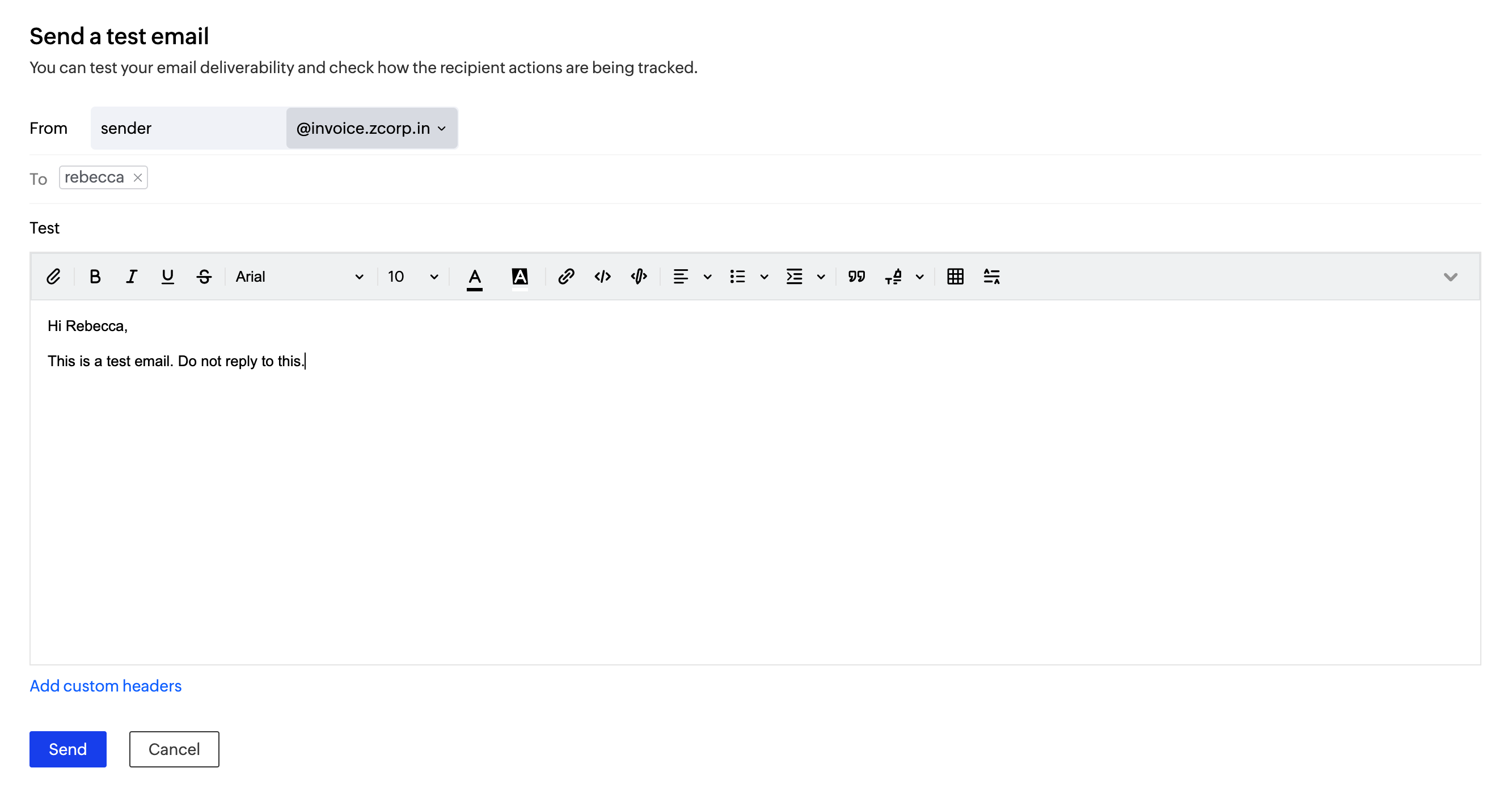Open the increase indent icon
This screenshot has height=789, width=1512.
pos(794,276)
